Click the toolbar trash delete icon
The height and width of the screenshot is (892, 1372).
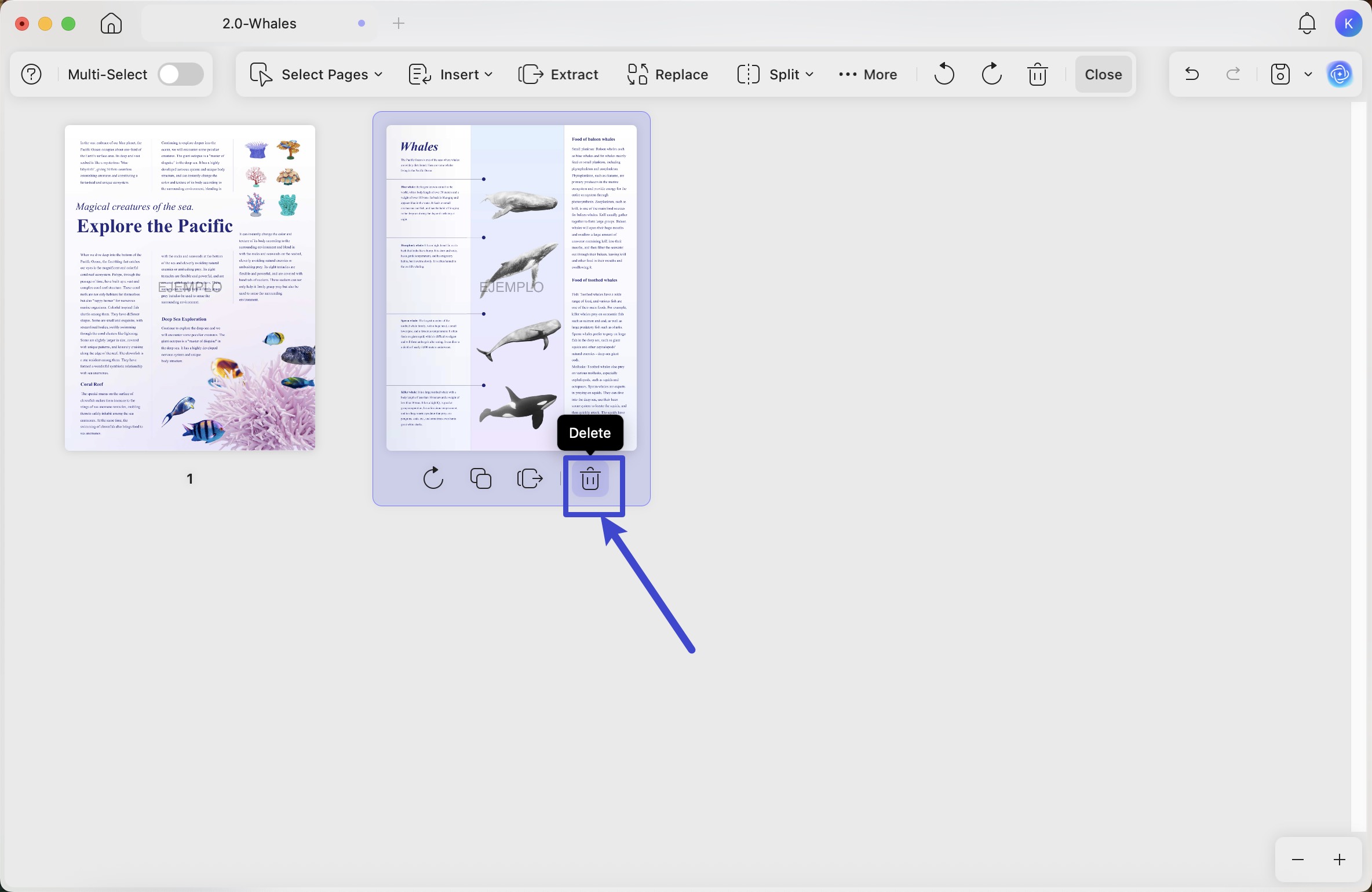[x=1037, y=74]
